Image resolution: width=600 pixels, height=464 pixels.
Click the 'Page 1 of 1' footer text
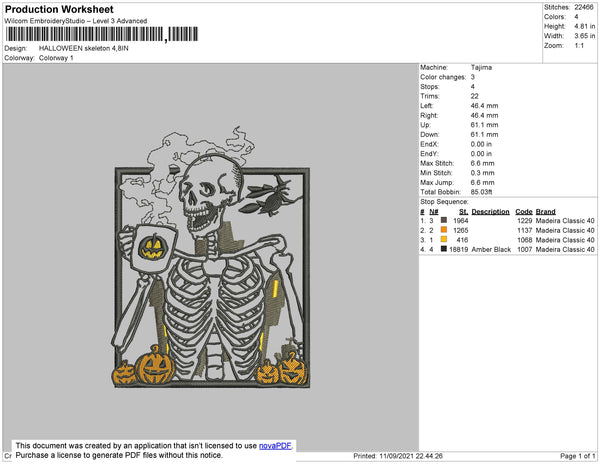coord(578,456)
